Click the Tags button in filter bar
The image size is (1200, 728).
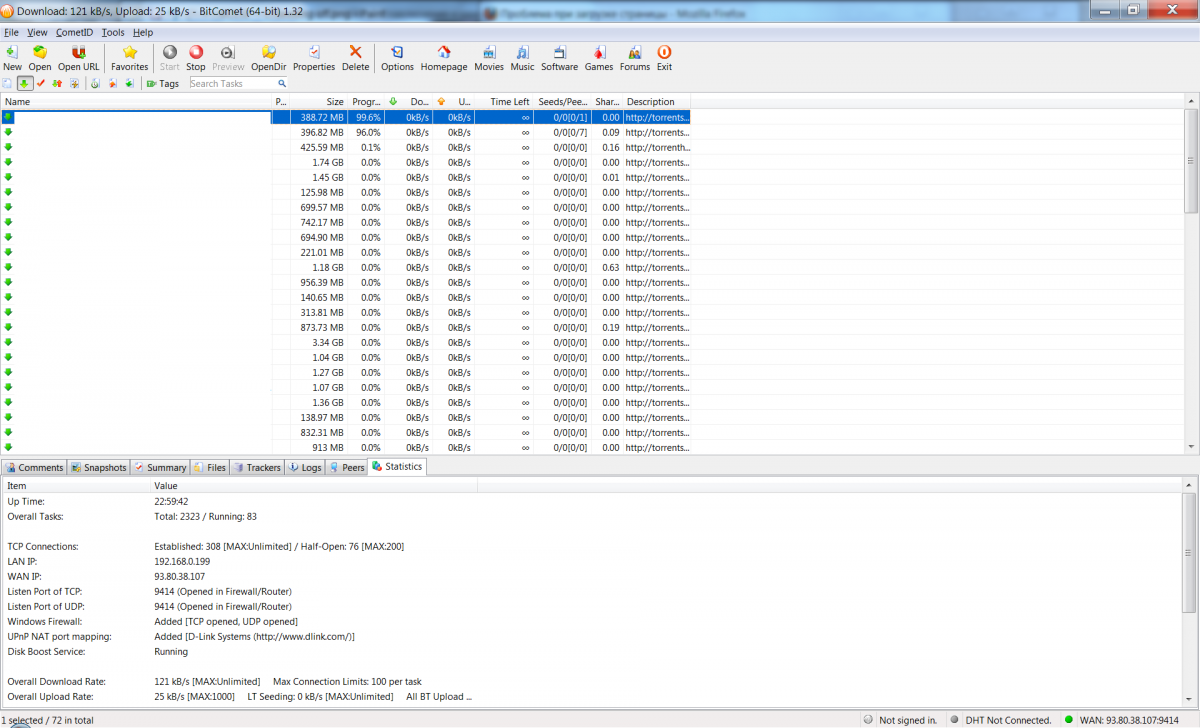[162, 84]
